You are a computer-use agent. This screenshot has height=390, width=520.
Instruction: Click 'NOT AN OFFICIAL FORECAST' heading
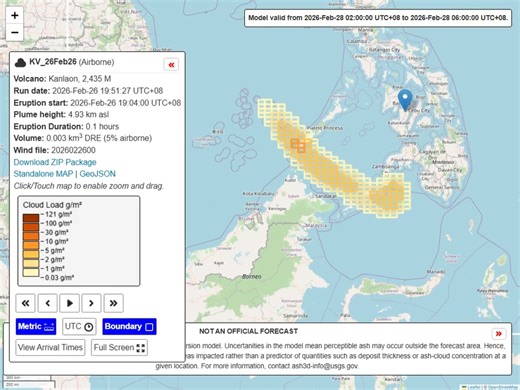coord(248,331)
